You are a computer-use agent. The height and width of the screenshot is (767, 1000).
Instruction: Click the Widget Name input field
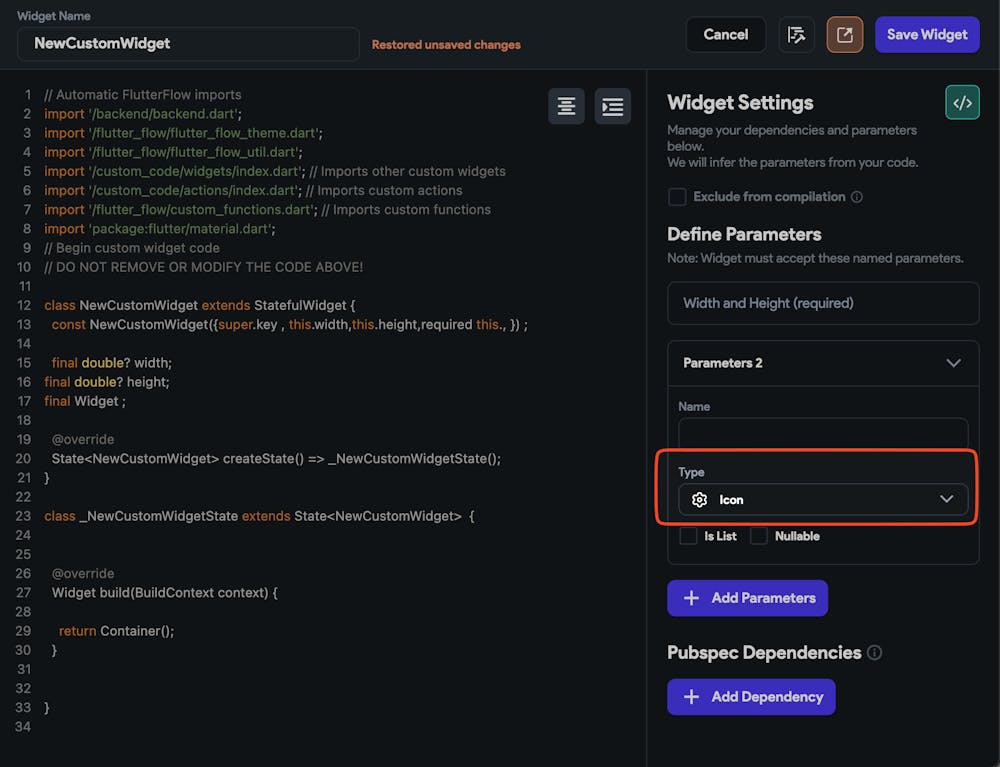coord(188,44)
